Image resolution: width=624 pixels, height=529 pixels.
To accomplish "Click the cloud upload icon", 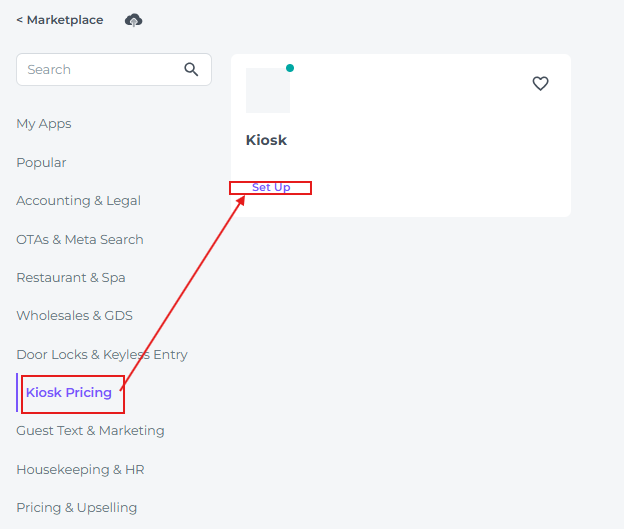I will 133,20.
